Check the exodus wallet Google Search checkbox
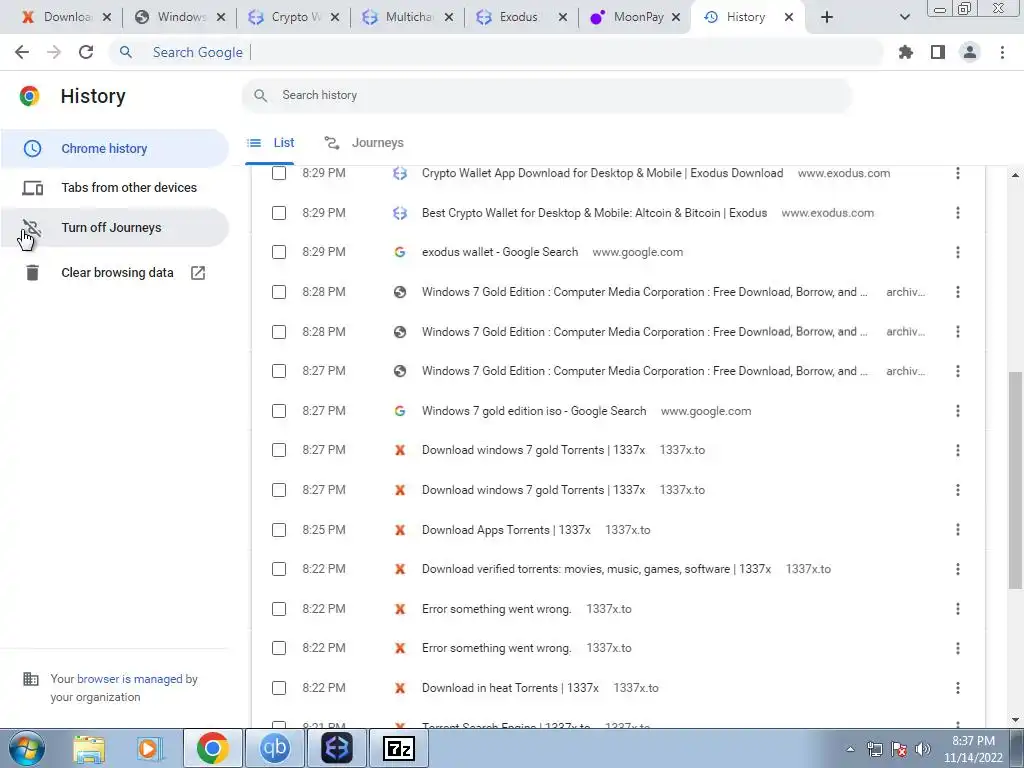Viewport: 1024px width, 768px height. (279, 252)
